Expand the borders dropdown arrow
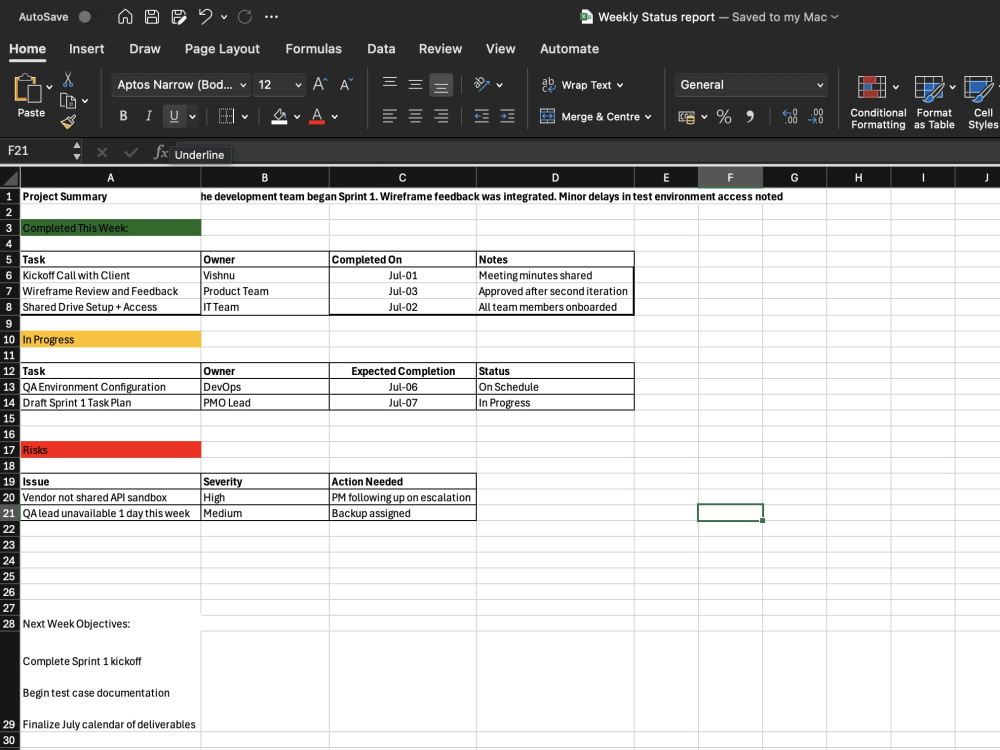Image resolution: width=1000 pixels, height=750 pixels. click(245, 117)
